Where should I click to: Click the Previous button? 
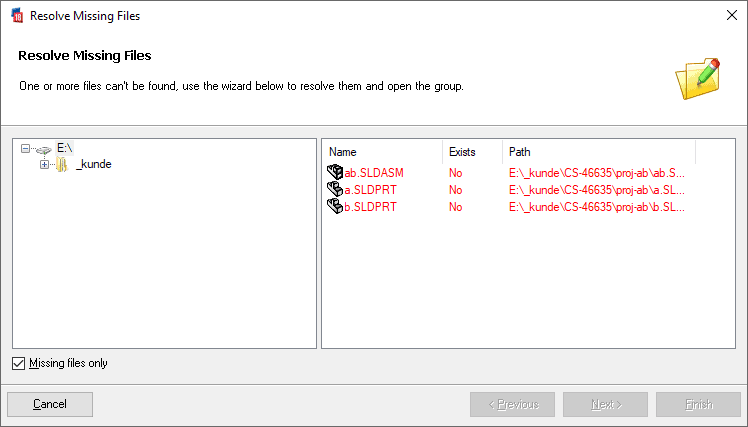(x=512, y=405)
